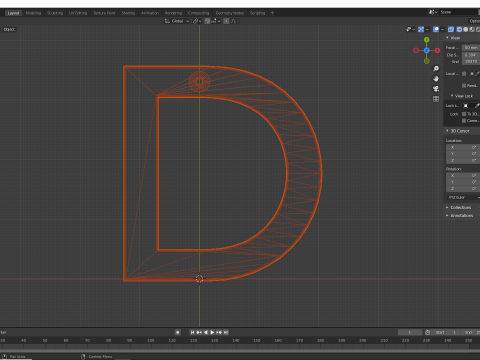Image resolution: width=480 pixels, height=360 pixels.
Task: Open Global transform orientation dropdown
Action: click(x=177, y=21)
